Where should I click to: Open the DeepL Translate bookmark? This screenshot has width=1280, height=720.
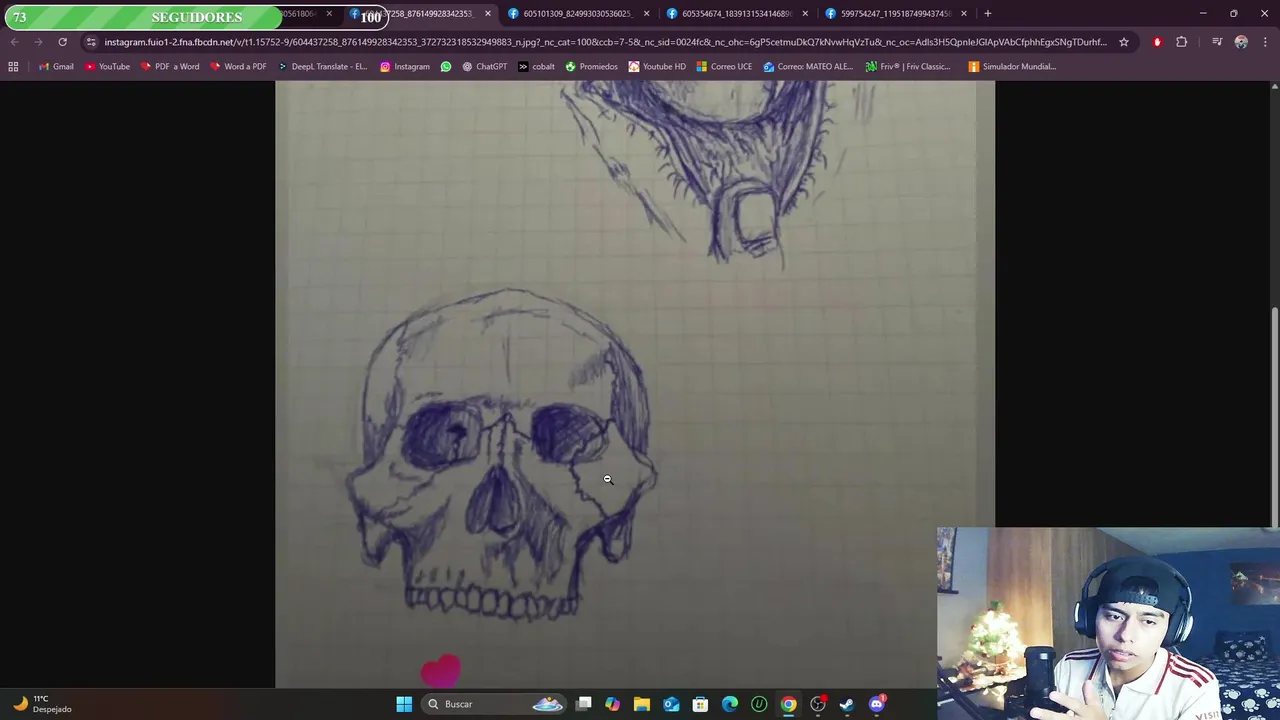322,66
